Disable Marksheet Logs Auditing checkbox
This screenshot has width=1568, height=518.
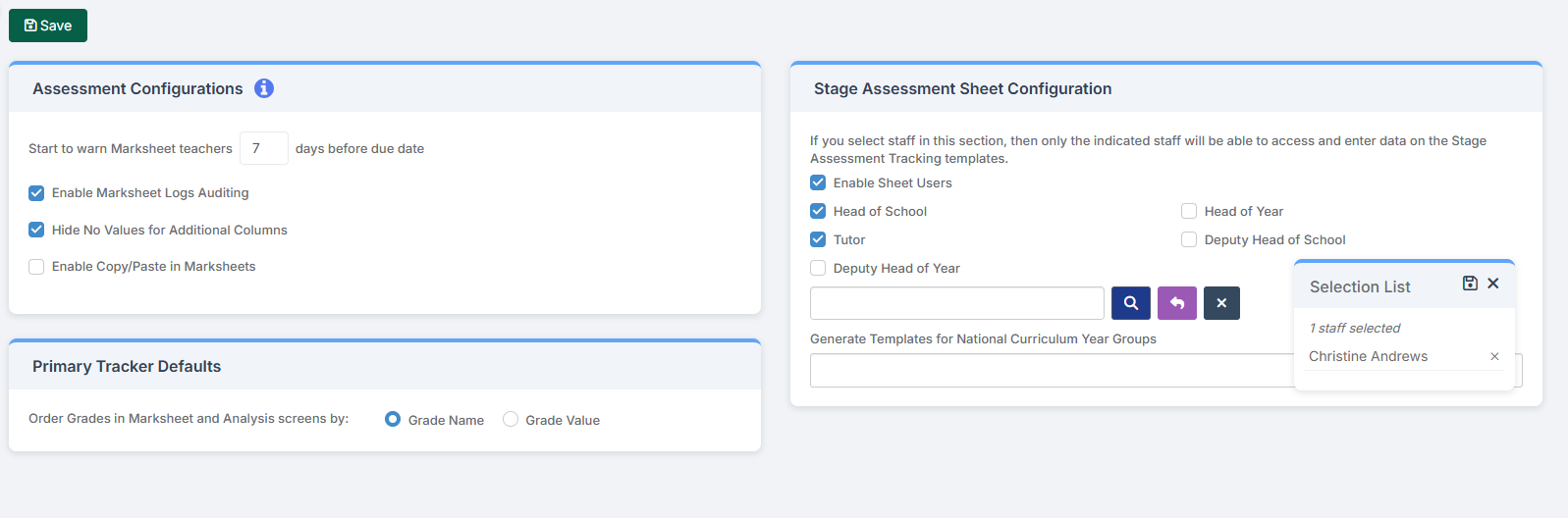click(36, 193)
